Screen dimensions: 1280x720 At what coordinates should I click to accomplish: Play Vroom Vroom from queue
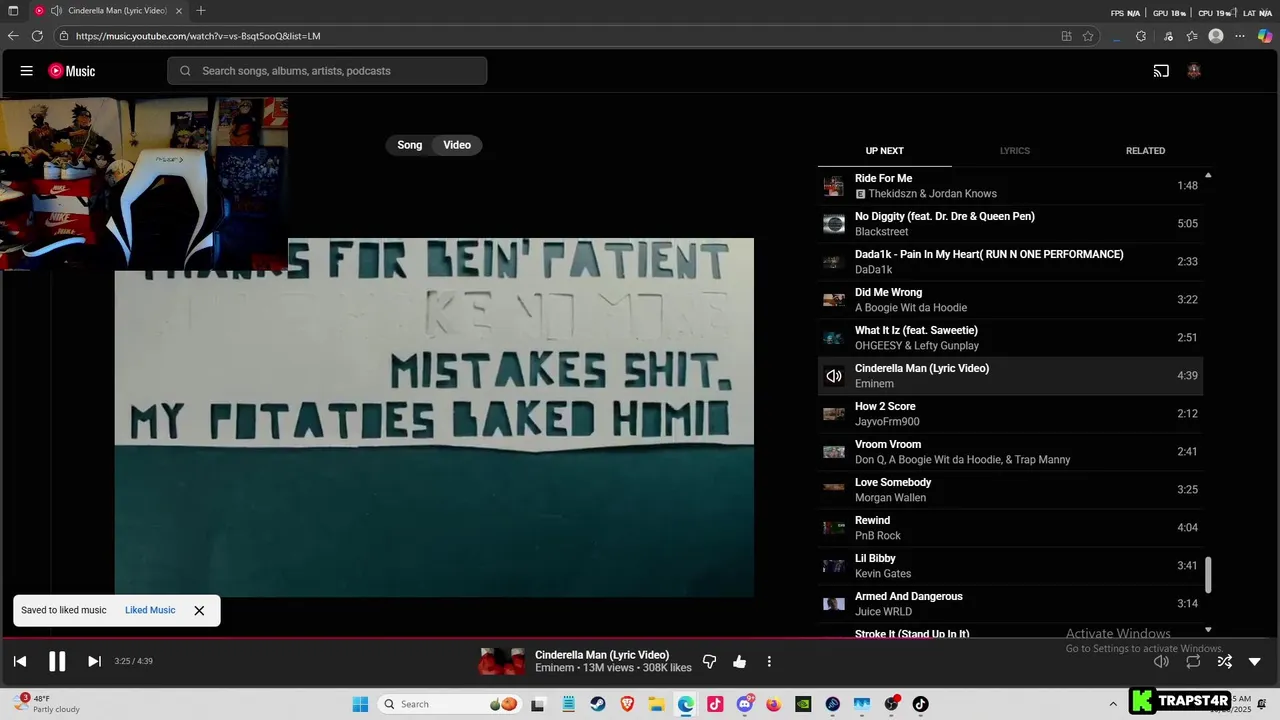tap(1010, 452)
